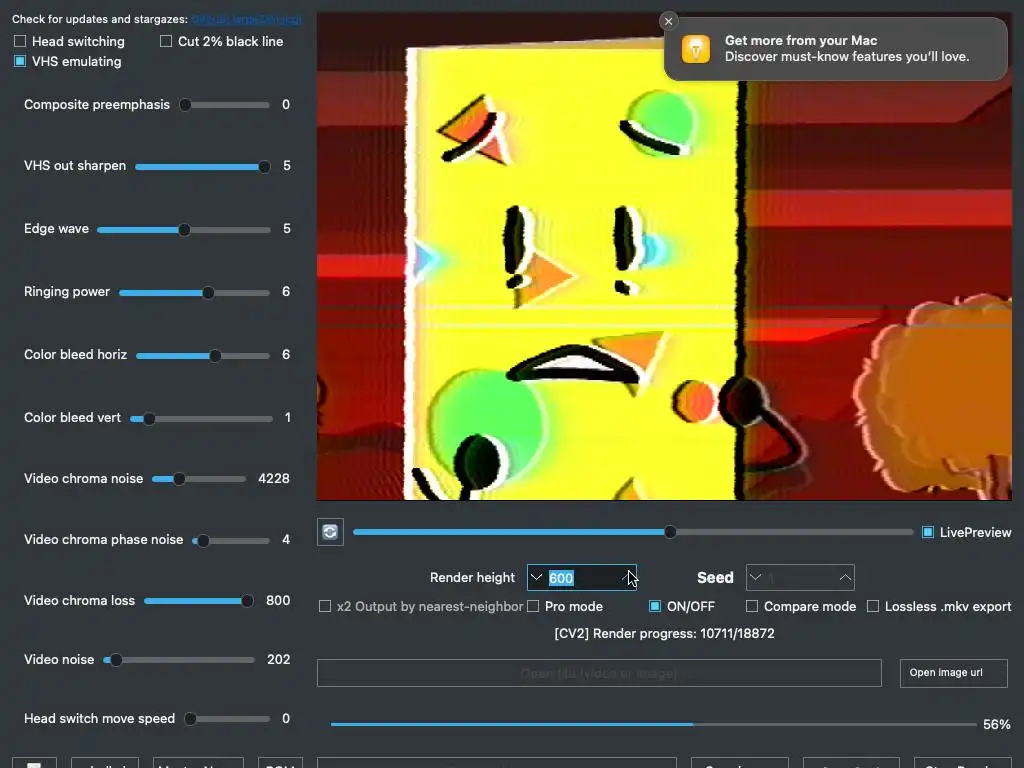Open the Get more from your Mac notification
The image size is (1024, 768).
coord(836,49)
